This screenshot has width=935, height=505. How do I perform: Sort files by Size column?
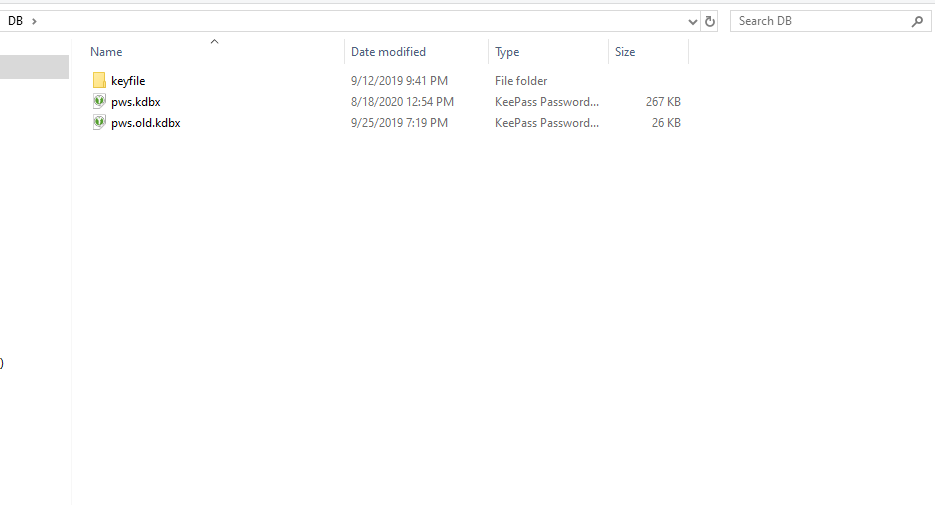(625, 52)
